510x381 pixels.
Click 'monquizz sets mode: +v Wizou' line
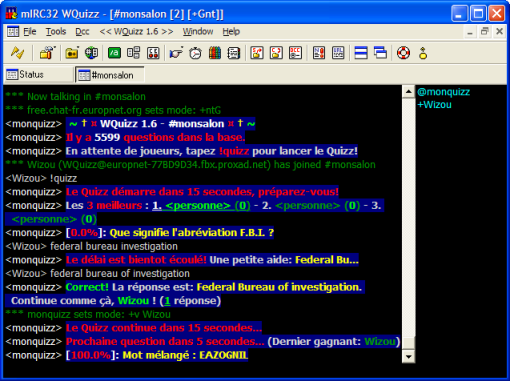pyautogui.click(x=99, y=314)
